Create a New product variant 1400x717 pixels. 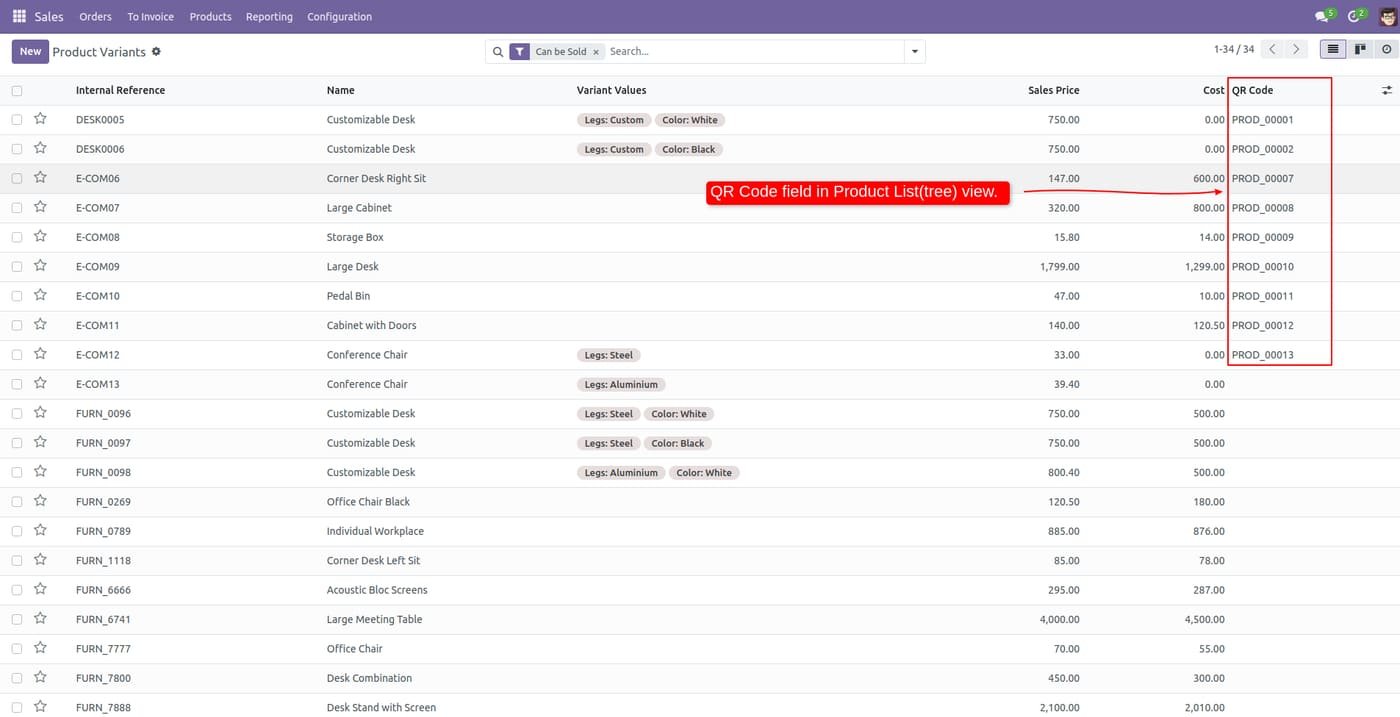coord(30,51)
